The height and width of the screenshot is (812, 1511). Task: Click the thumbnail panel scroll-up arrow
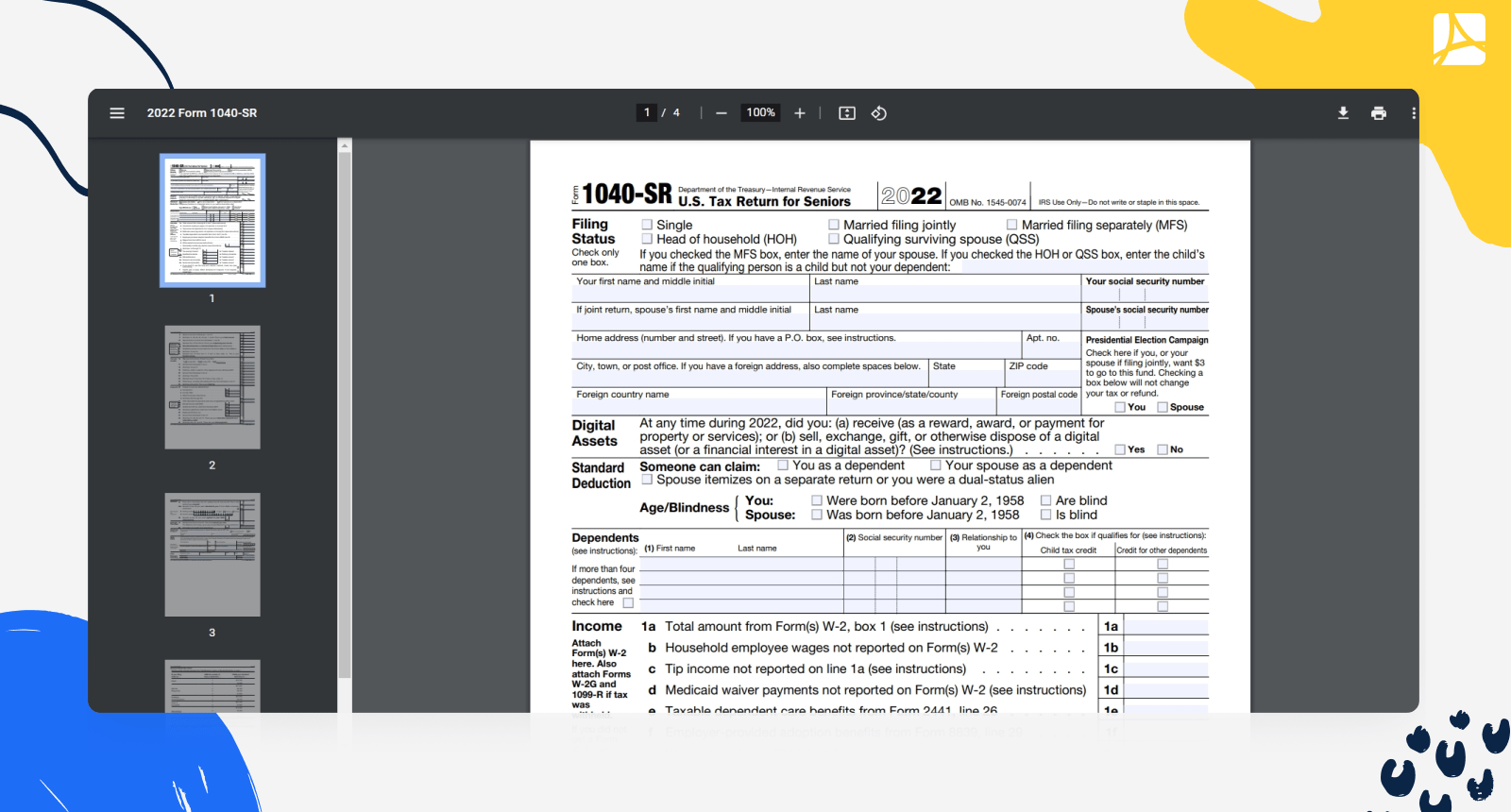345,145
